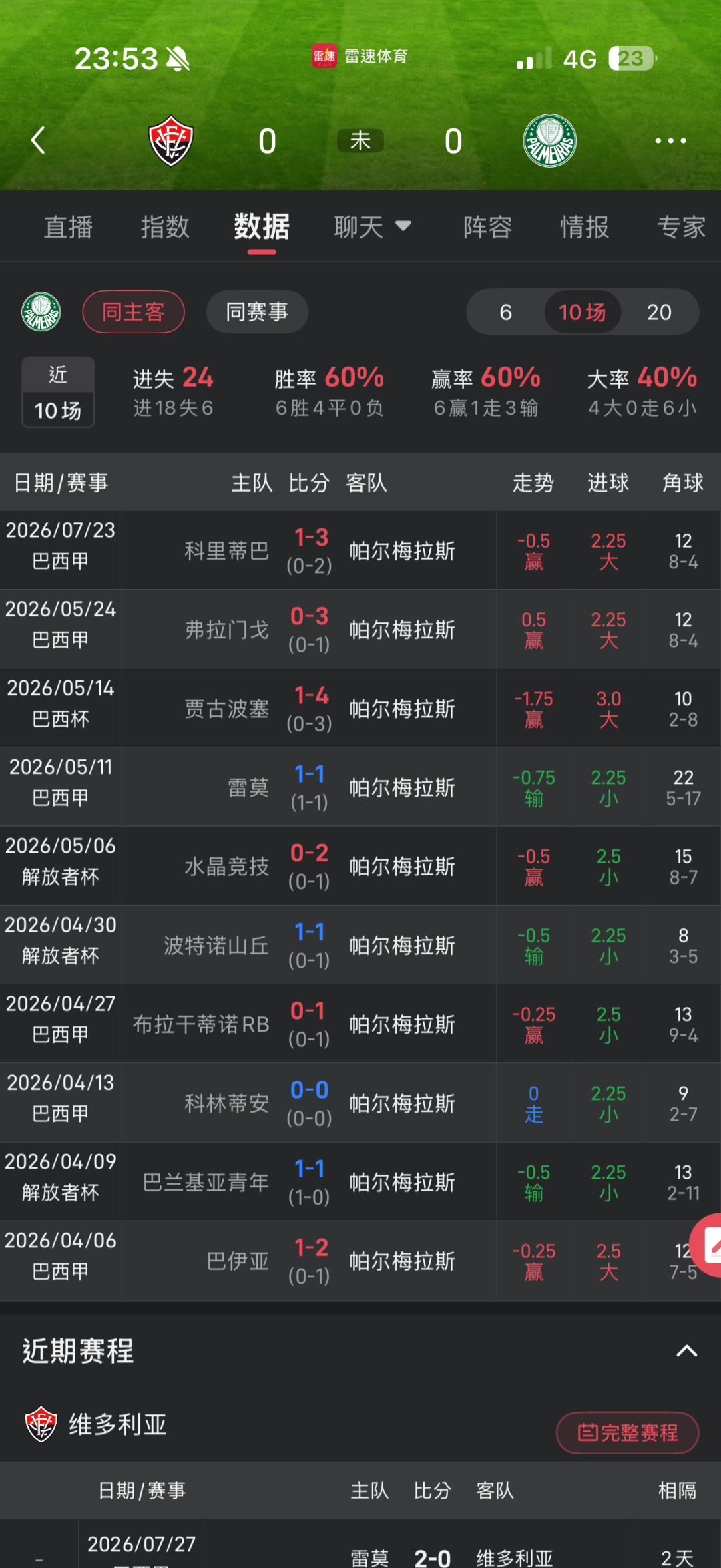The height and width of the screenshot is (1568, 721).
Task: Expand the 聊天 dropdown arrow
Action: (x=403, y=226)
